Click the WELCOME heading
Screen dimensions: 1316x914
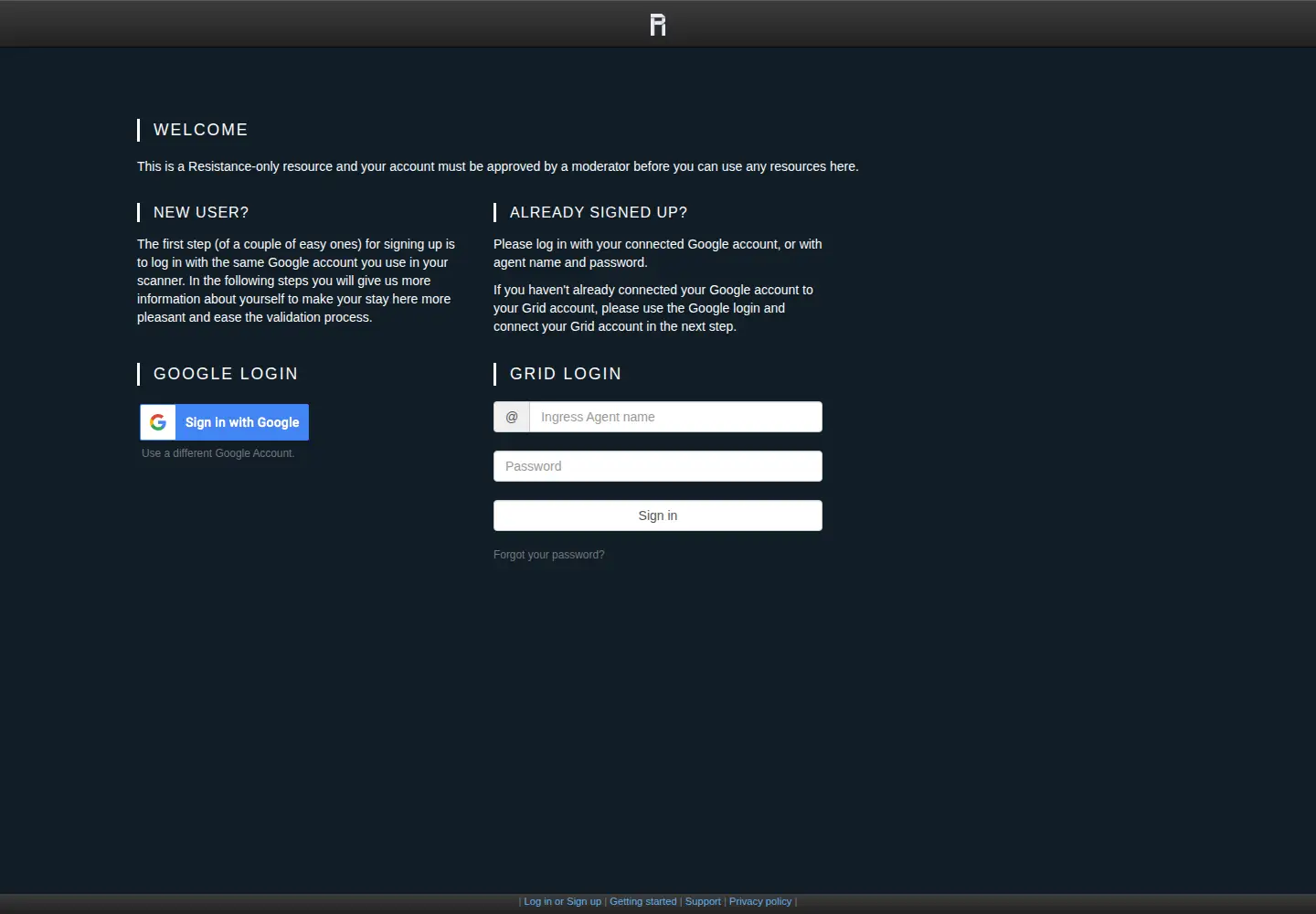[201, 130]
